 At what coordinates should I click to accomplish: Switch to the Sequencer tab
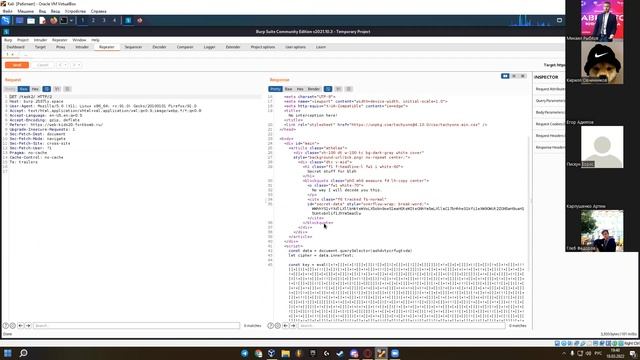tap(133, 47)
